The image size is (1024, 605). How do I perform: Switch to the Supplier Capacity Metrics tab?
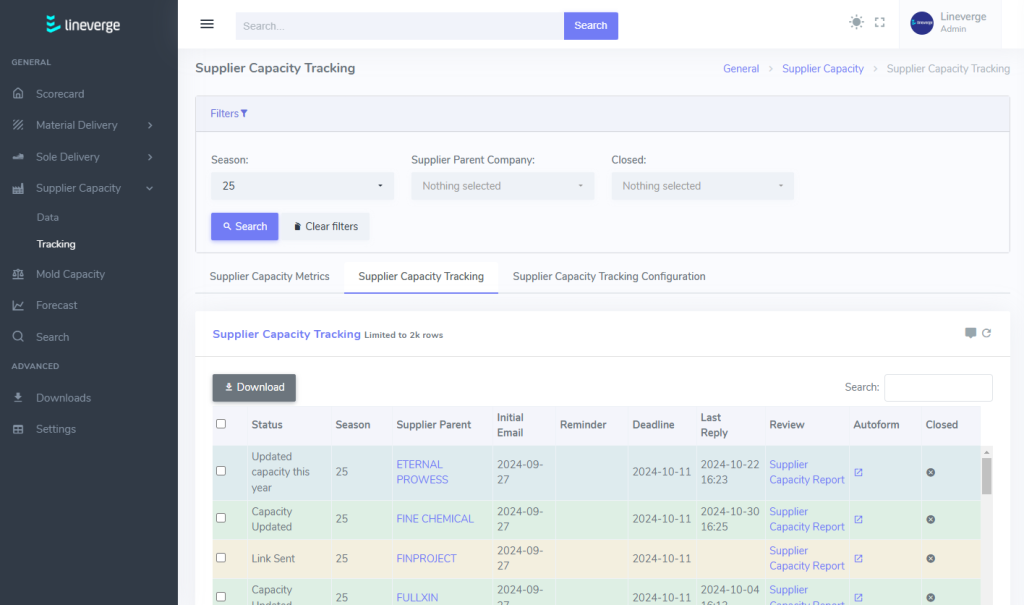pyautogui.click(x=269, y=276)
